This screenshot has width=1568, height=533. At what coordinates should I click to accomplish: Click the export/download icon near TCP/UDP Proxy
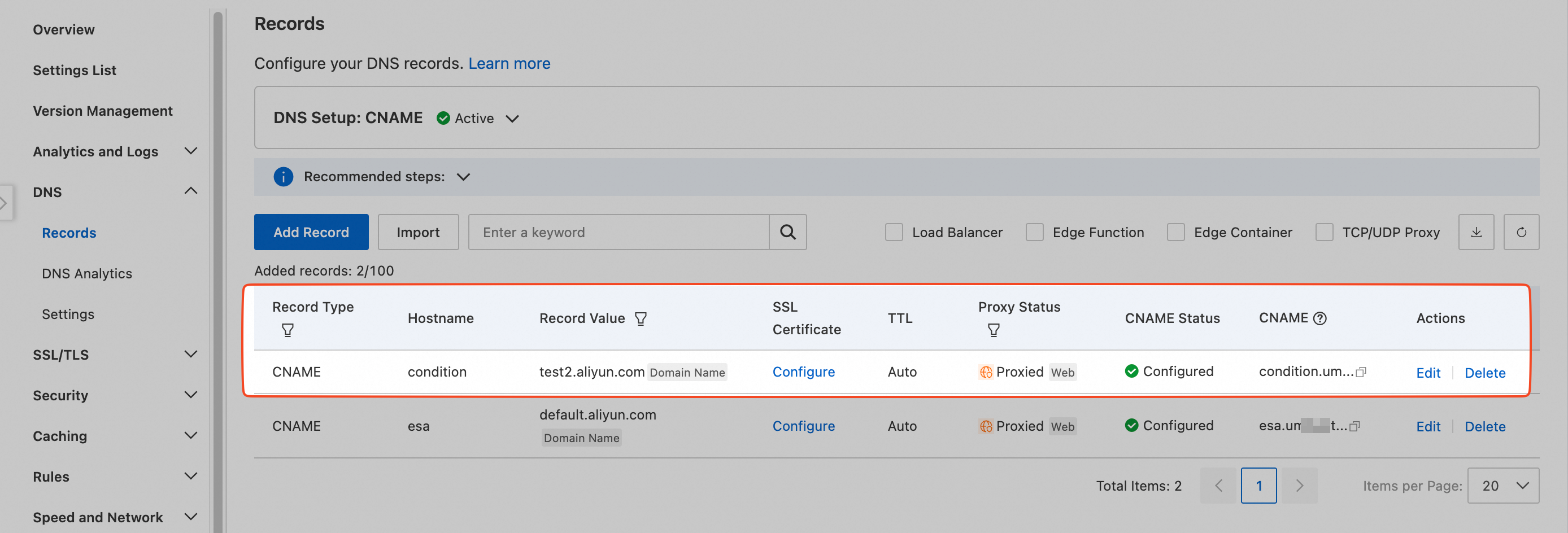[1476, 232]
